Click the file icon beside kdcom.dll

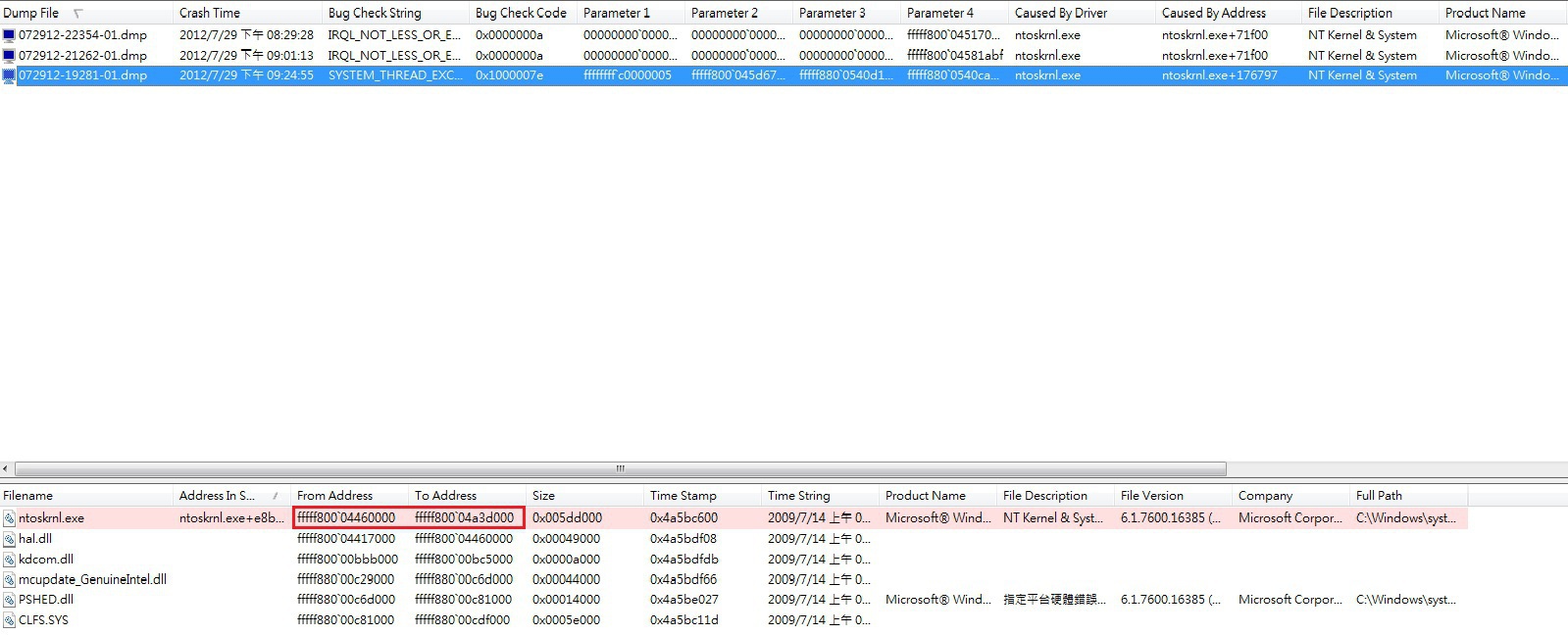pyautogui.click(x=9, y=559)
